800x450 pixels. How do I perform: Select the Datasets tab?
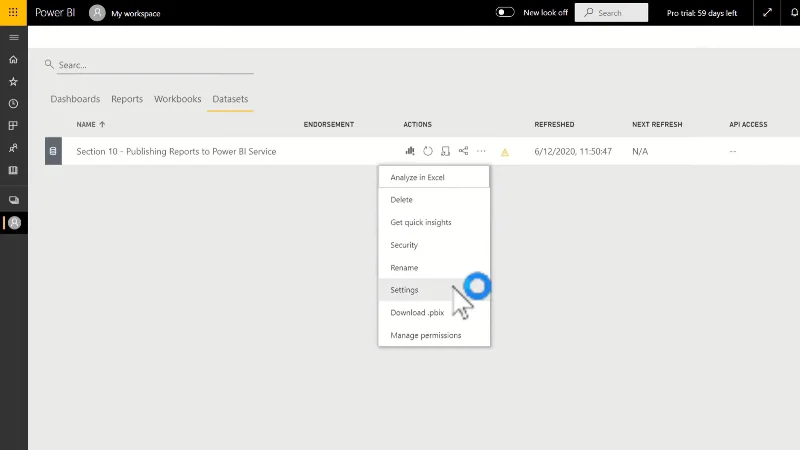(x=230, y=99)
